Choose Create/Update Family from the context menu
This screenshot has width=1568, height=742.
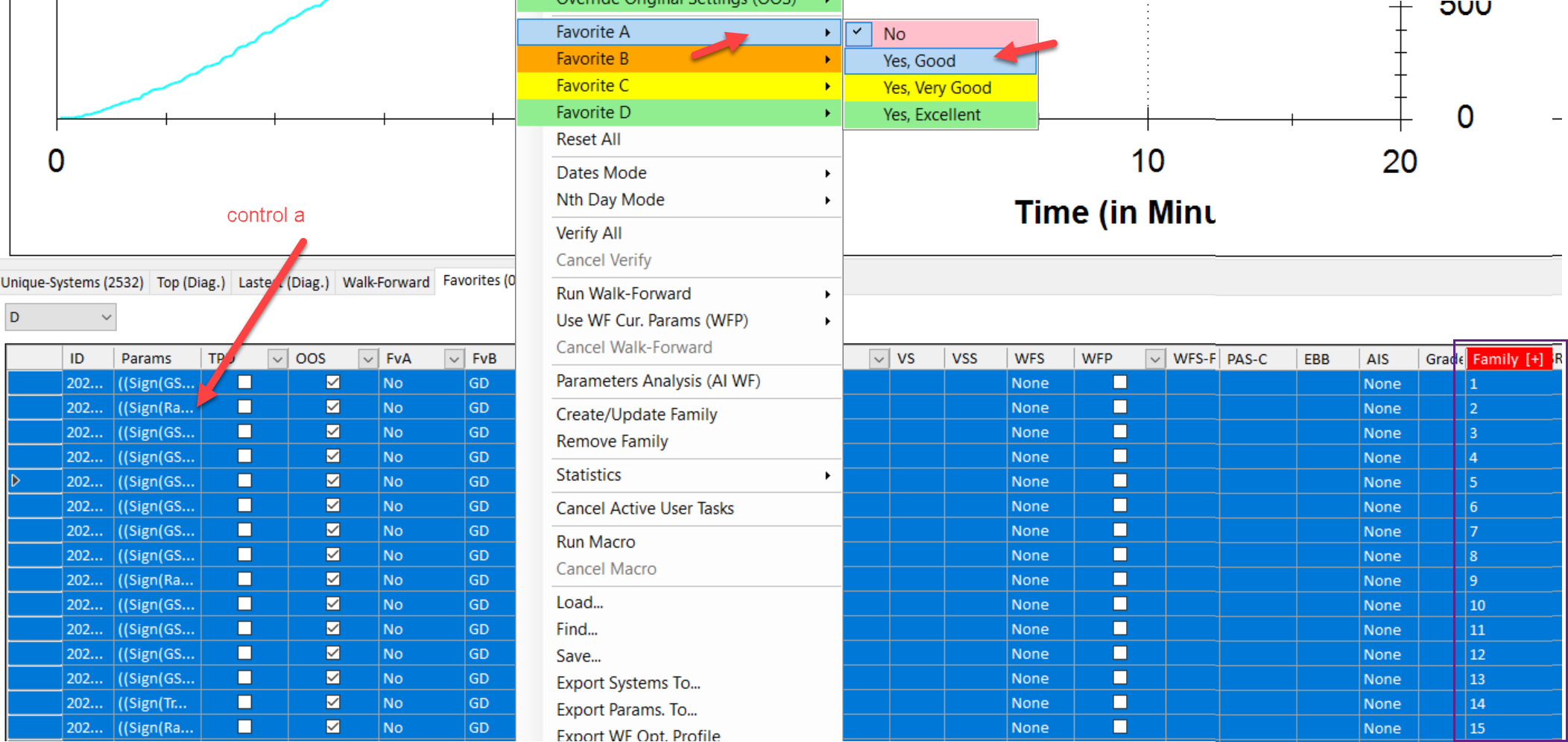point(636,415)
